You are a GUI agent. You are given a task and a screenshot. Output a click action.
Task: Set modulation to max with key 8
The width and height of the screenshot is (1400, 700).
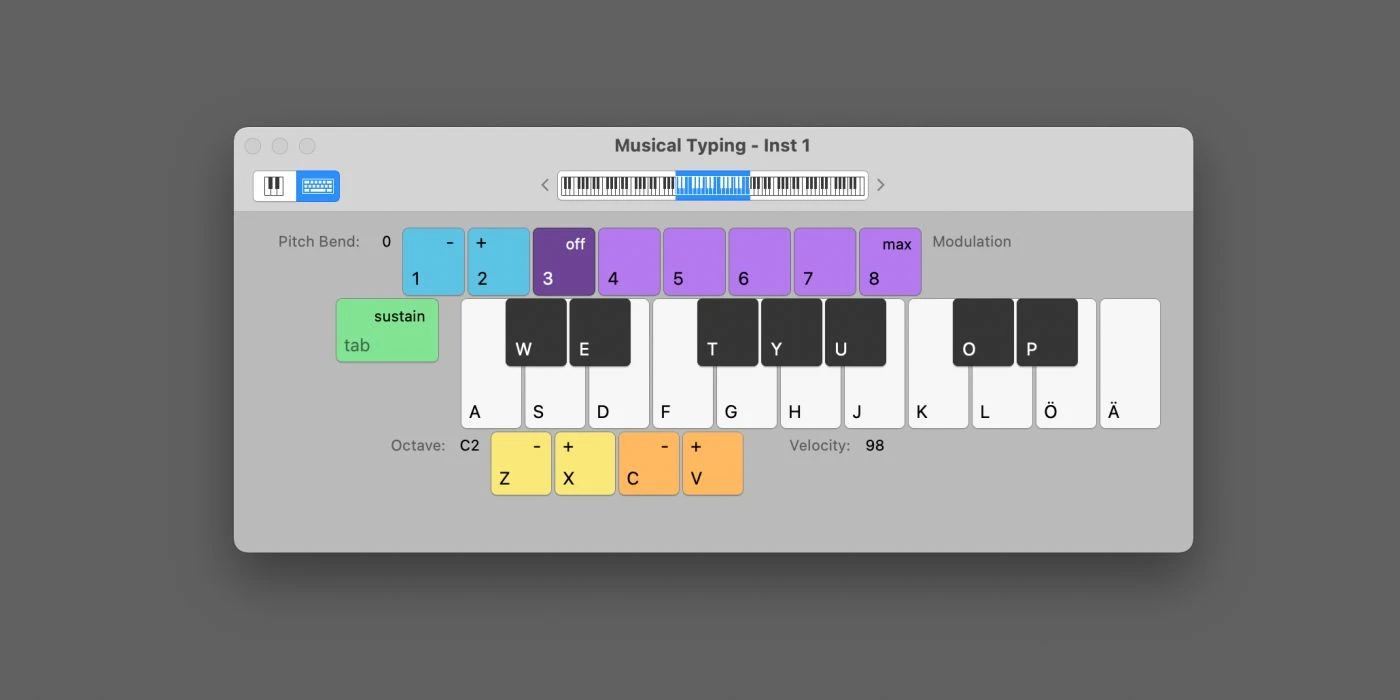point(890,262)
